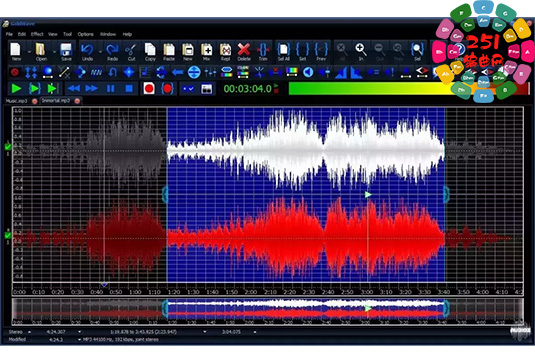Screen dimensions: 535x363
Task: Undo the last edit
Action: click(87, 52)
